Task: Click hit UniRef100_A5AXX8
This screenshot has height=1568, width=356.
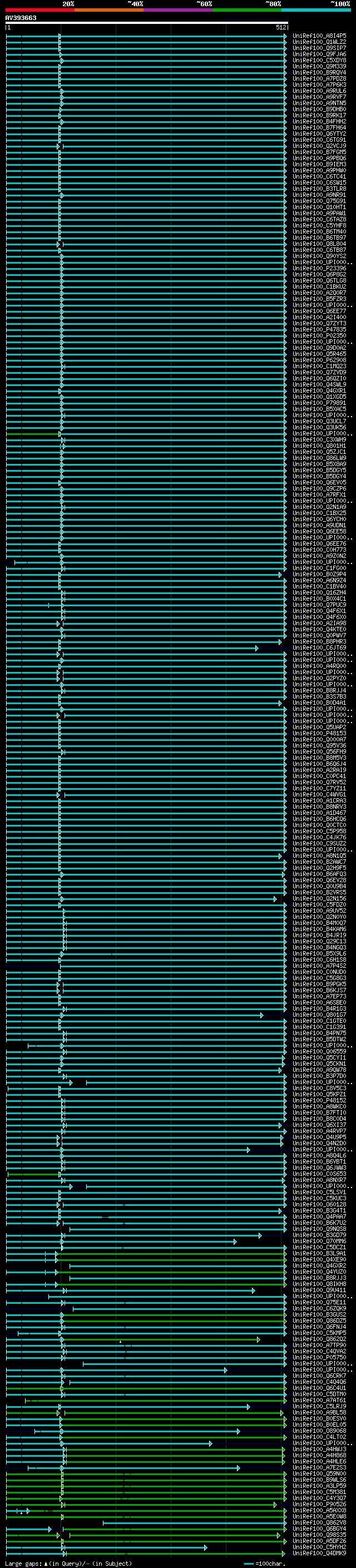Action: pos(319,1510)
